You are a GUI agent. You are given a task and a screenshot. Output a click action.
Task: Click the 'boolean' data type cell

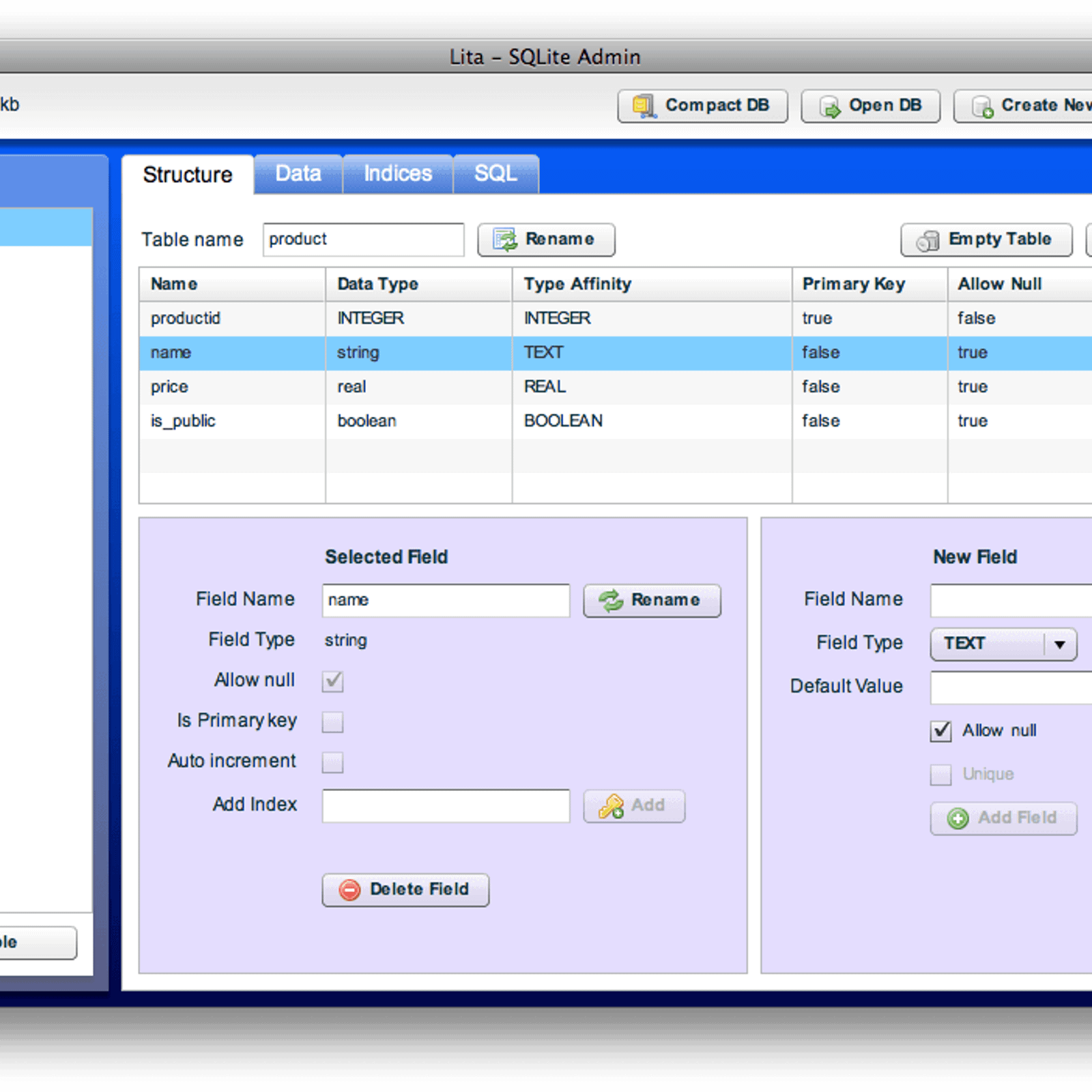pos(419,421)
